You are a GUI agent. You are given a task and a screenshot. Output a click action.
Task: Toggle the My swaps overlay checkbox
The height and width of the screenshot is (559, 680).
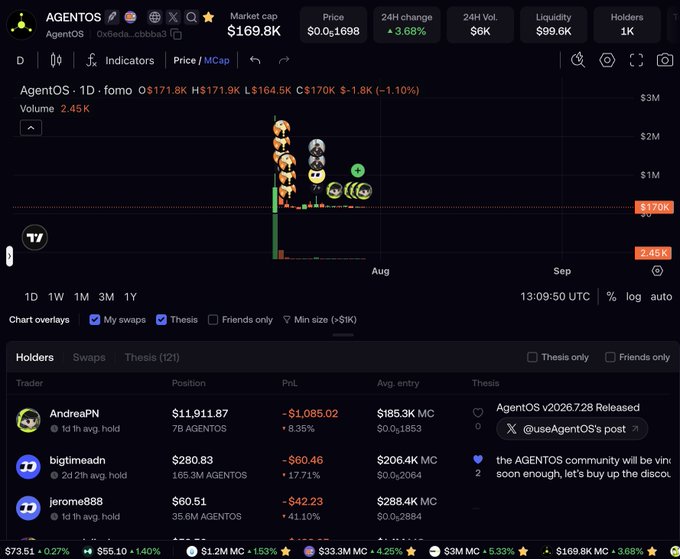pyautogui.click(x=95, y=320)
